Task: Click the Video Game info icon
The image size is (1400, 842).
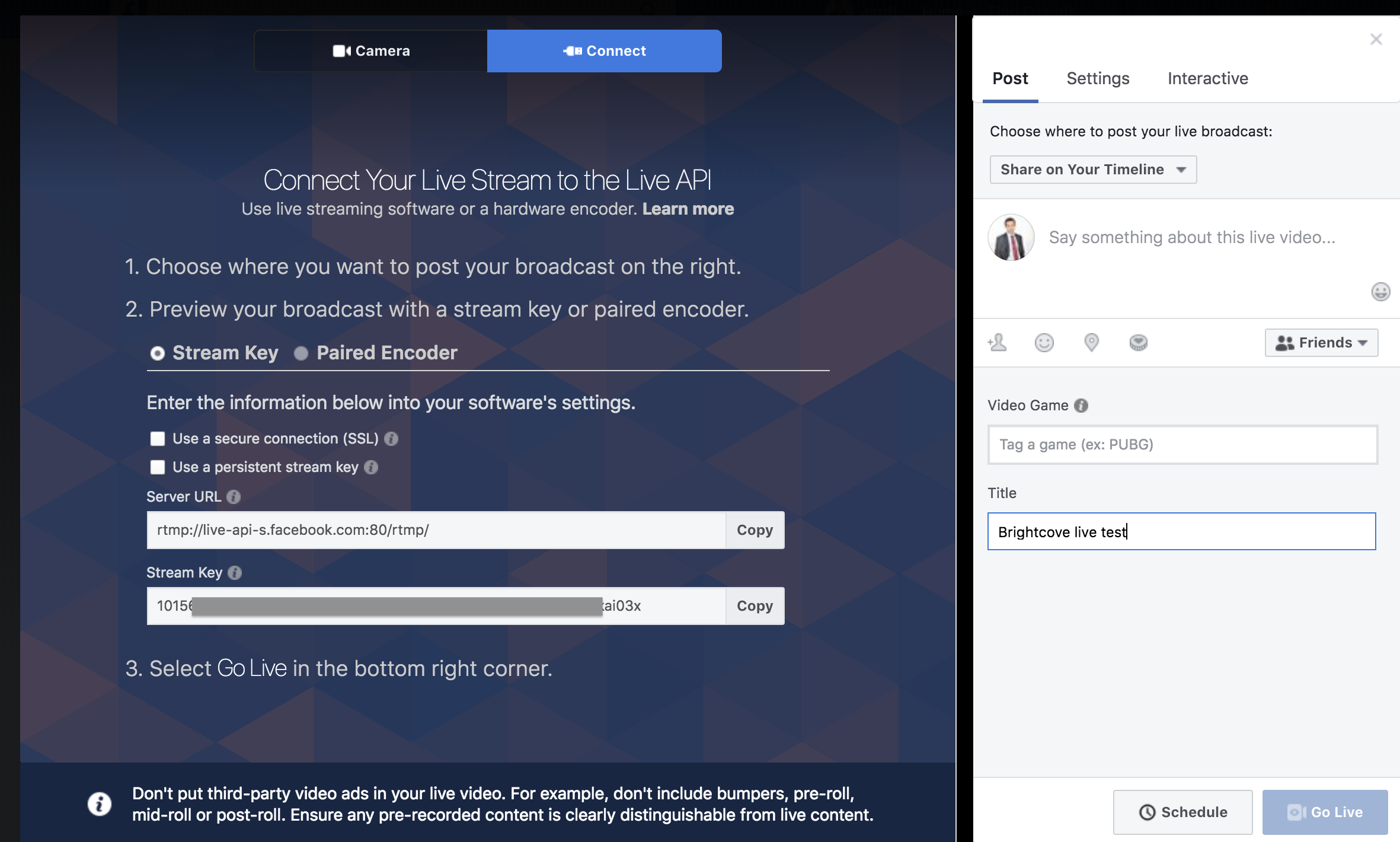Action: (x=1081, y=406)
